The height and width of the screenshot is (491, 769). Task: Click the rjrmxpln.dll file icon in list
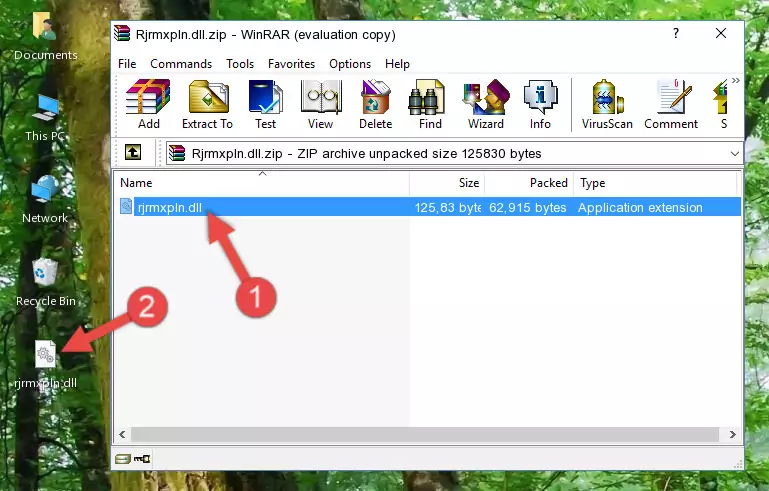coord(126,207)
